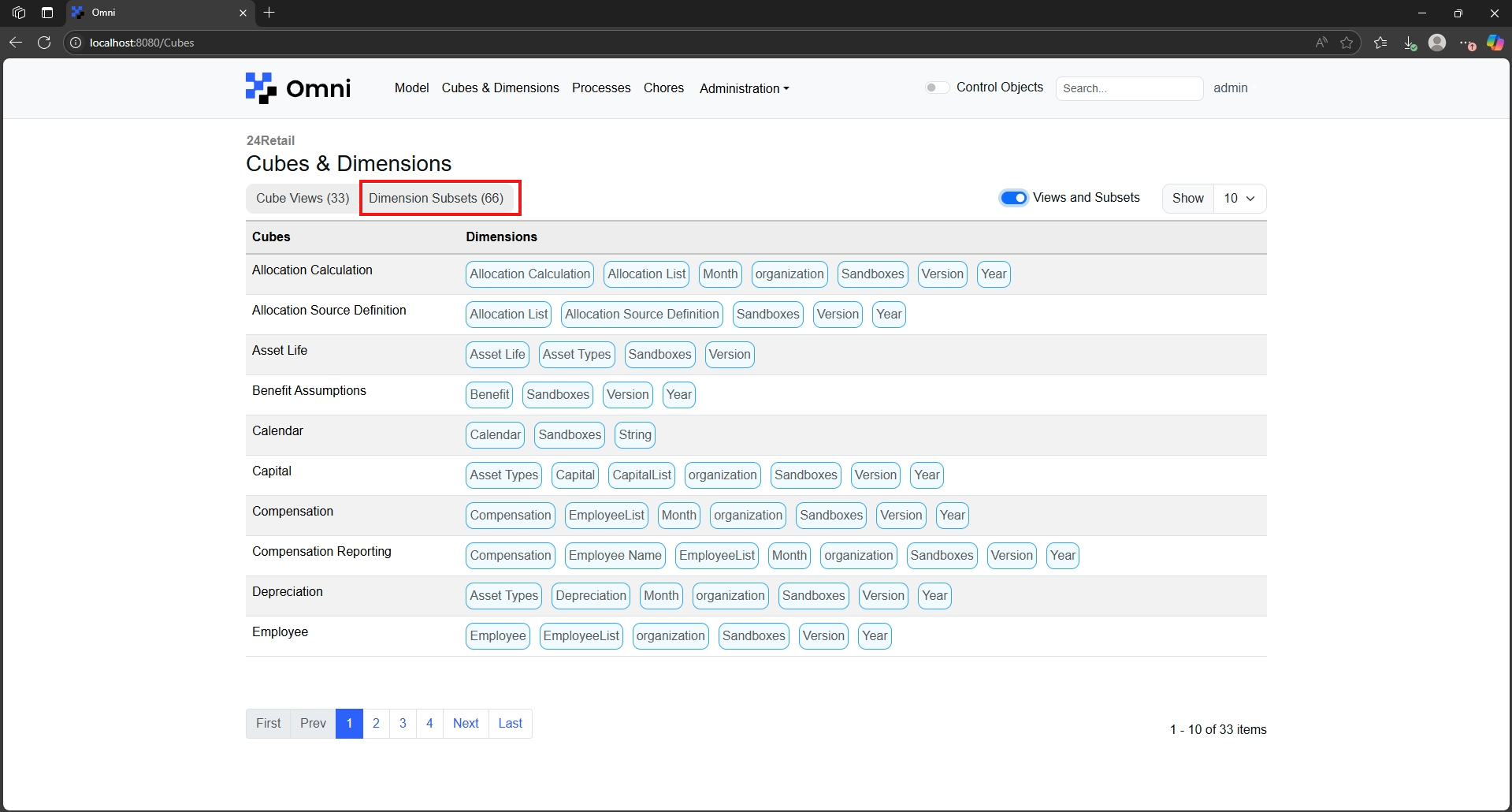Select the Benefit dimension tag
1512x812 pixels.
coord(489,395)
